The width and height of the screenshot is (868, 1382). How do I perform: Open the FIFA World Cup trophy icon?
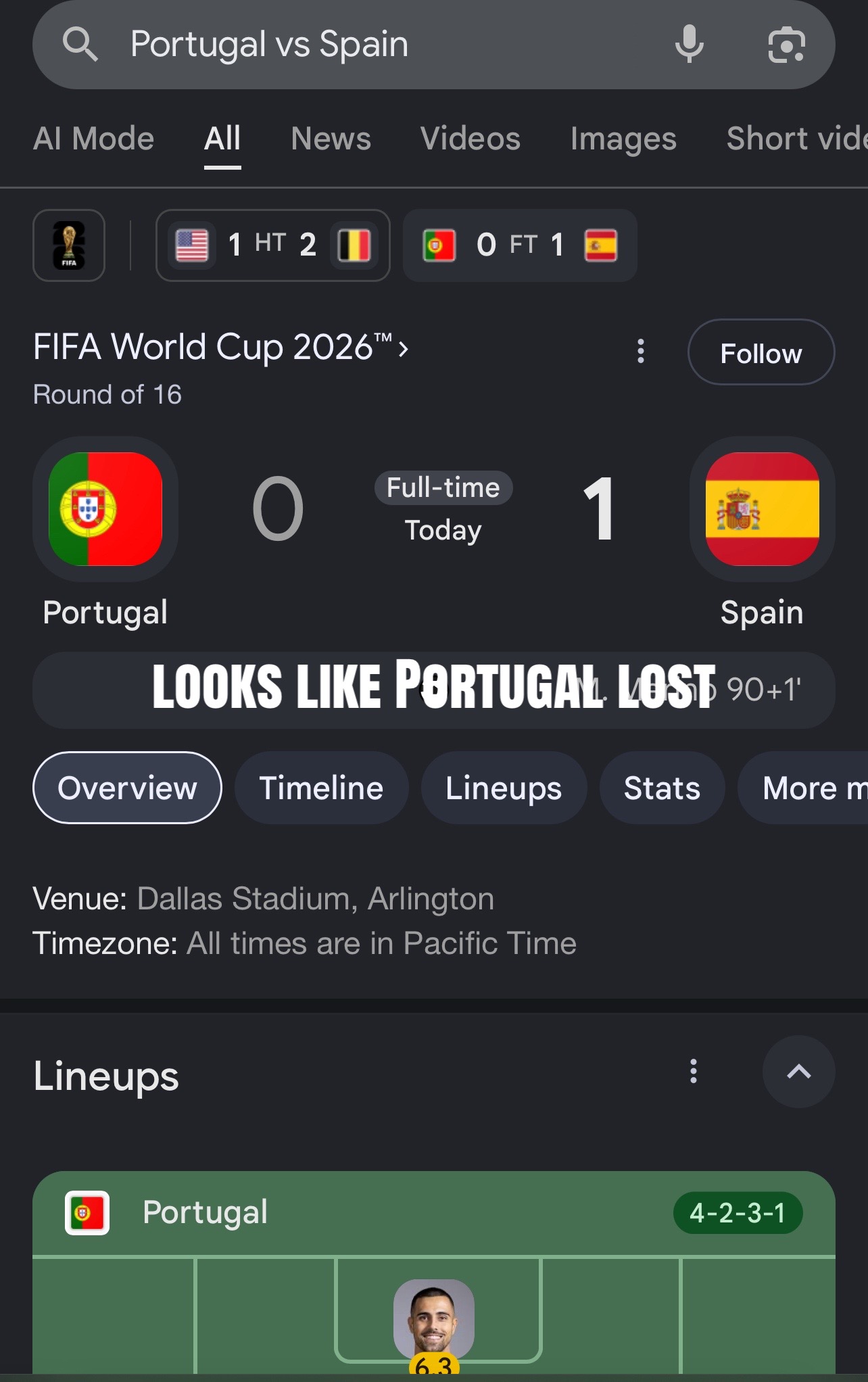[69, 245]
